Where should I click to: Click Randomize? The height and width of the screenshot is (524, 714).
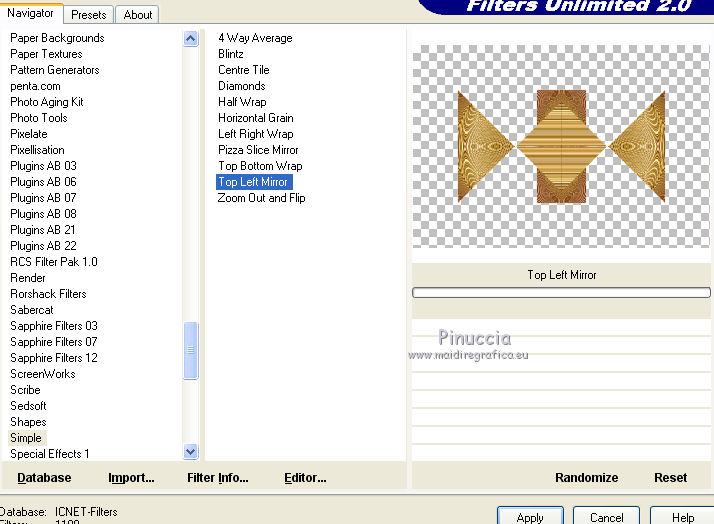pos(586,478)
